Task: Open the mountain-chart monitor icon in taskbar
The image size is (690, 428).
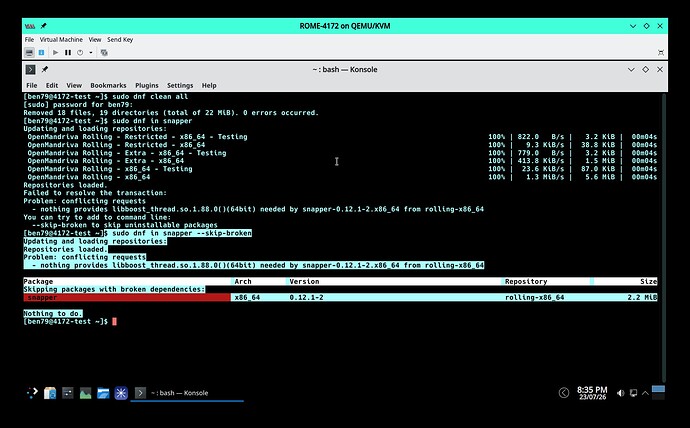Action: tap(85, 393)
